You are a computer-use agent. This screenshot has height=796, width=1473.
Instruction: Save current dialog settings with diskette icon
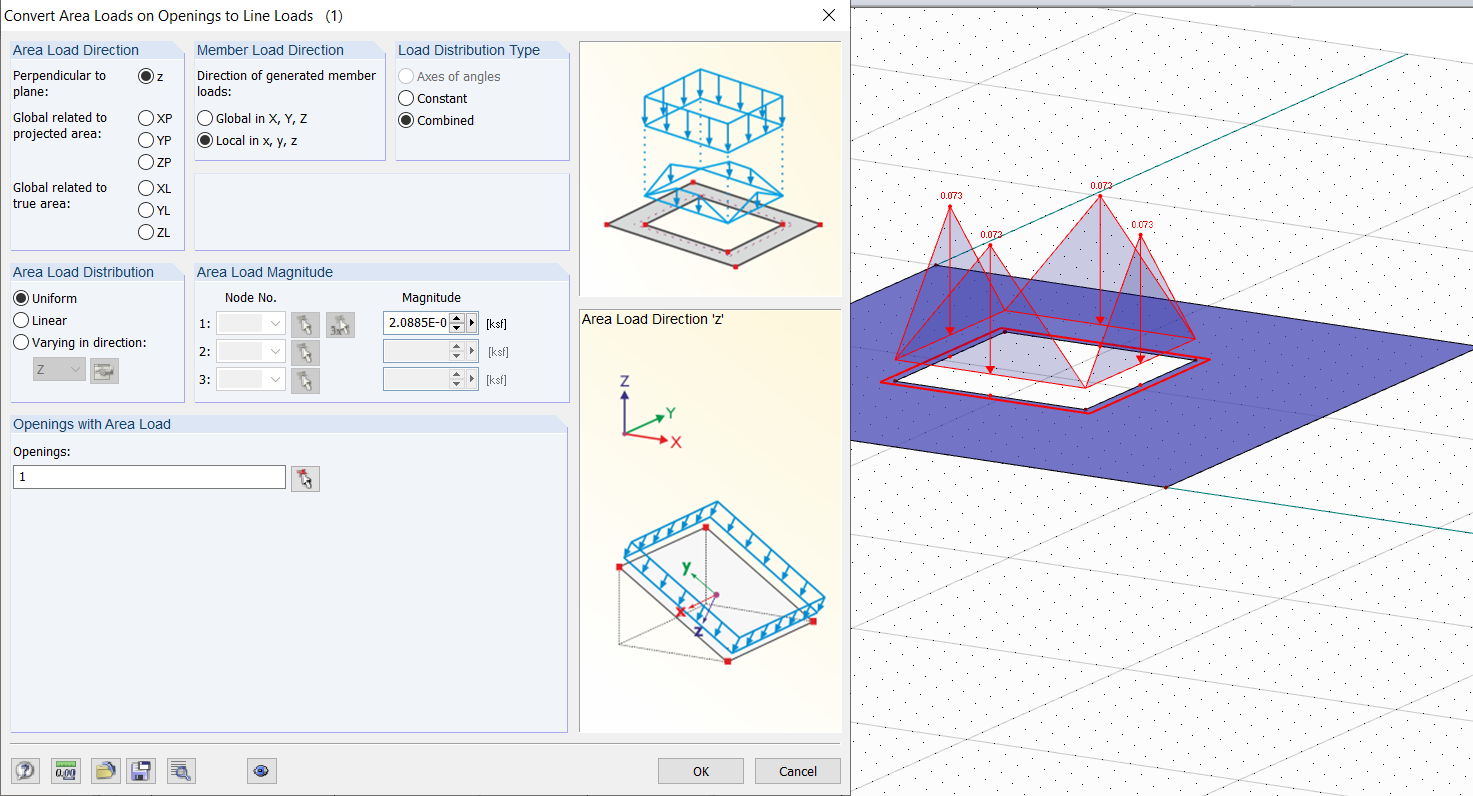(x=141, y=771)
